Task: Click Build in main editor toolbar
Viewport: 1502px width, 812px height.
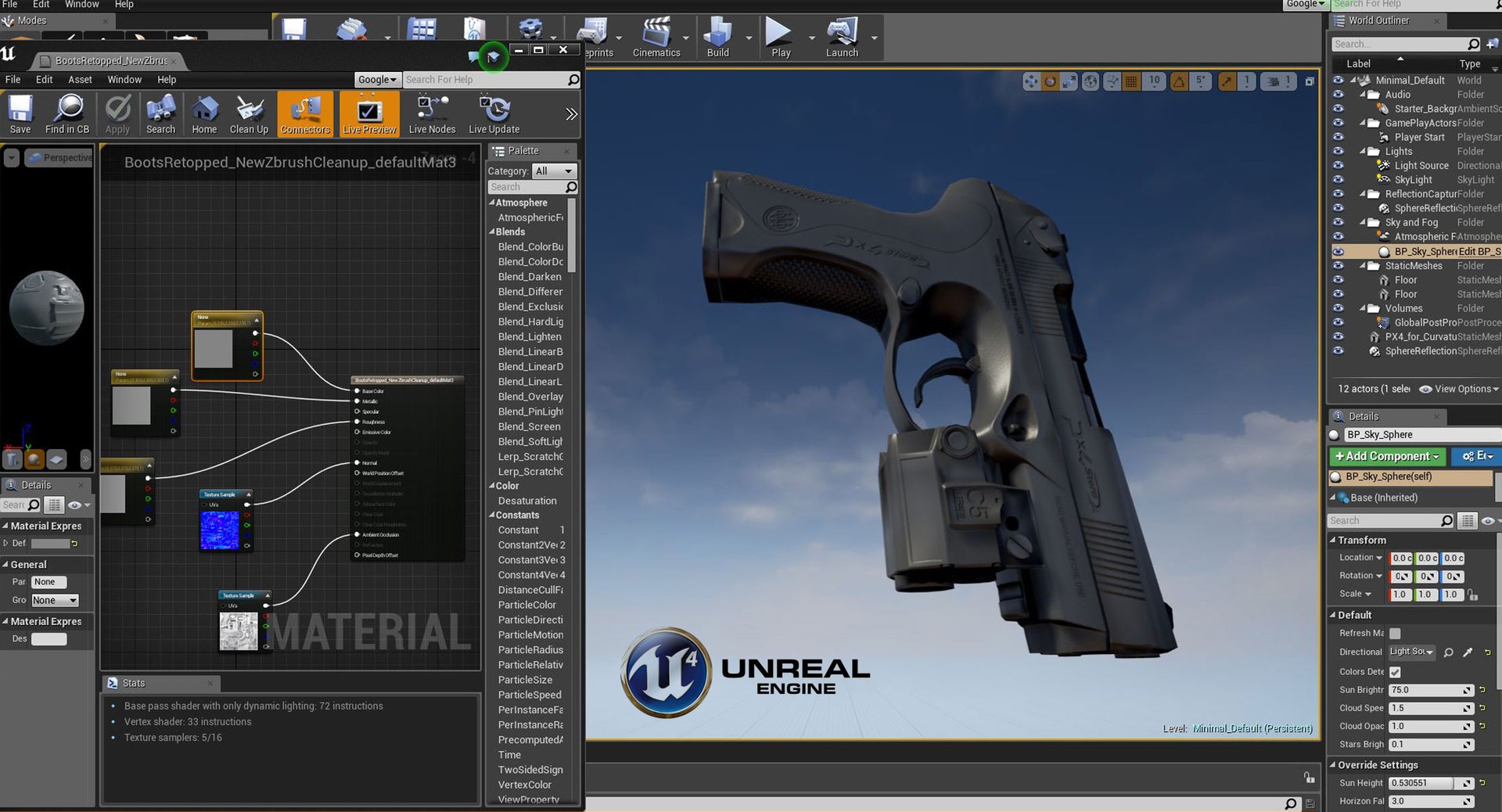Action: point(717,38)
